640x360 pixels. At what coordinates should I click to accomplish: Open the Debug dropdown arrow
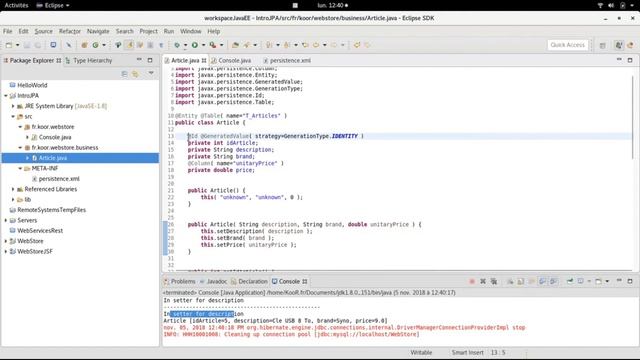pyautogui.click(x=185, y=45)
